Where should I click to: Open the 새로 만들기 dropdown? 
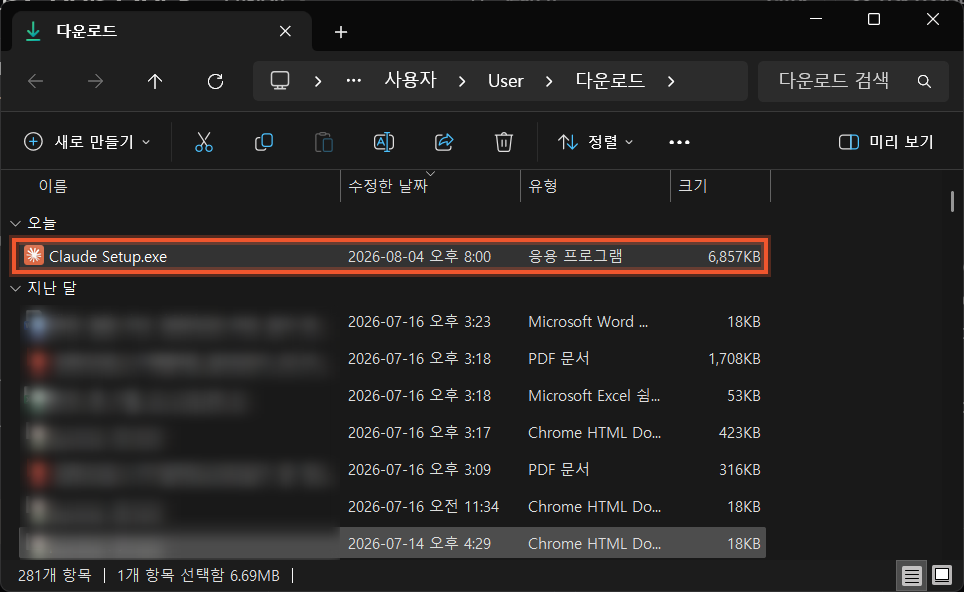tap(87, 142)
